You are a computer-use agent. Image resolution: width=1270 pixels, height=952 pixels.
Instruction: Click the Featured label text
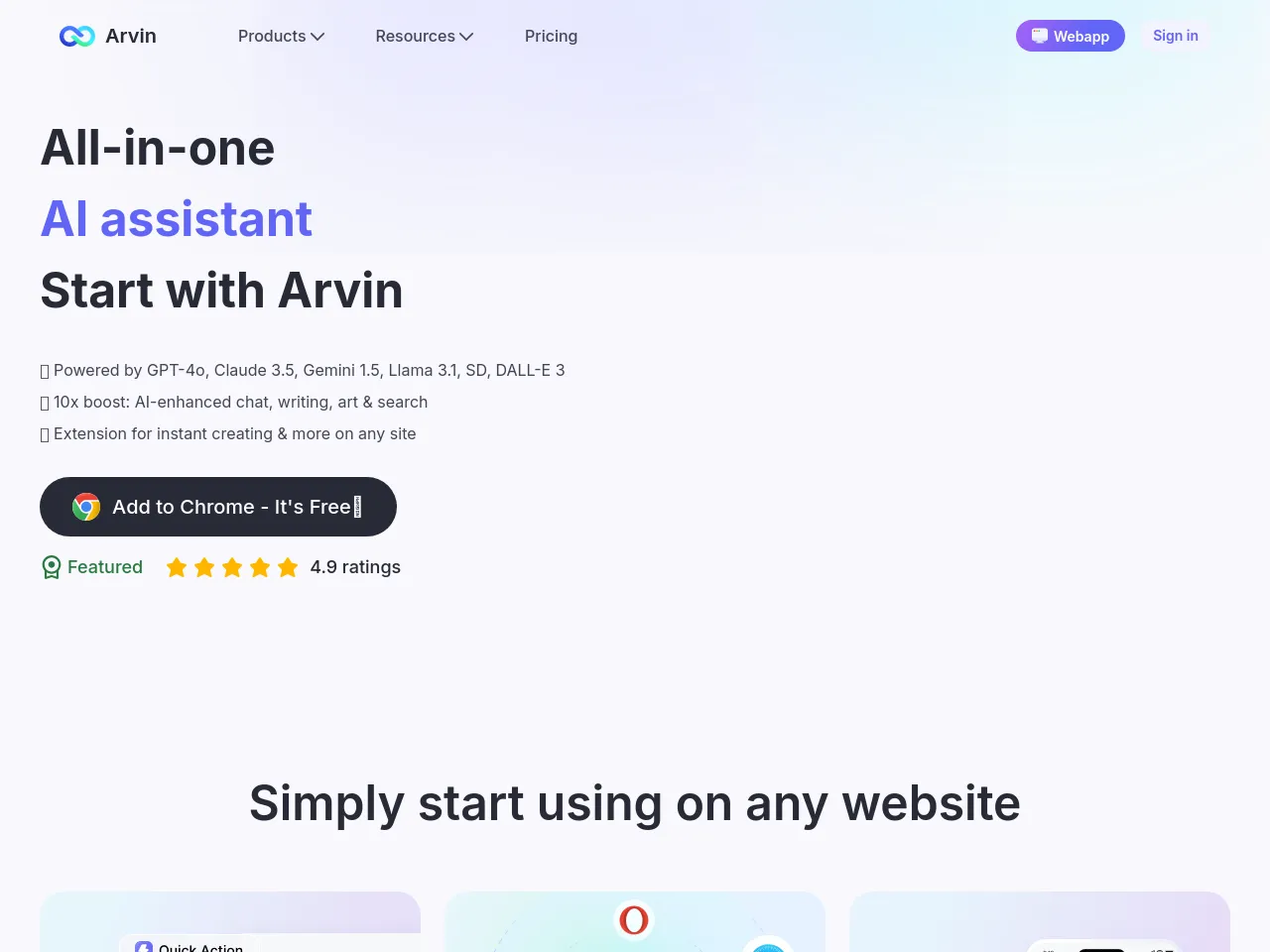[x=105, y=567]
